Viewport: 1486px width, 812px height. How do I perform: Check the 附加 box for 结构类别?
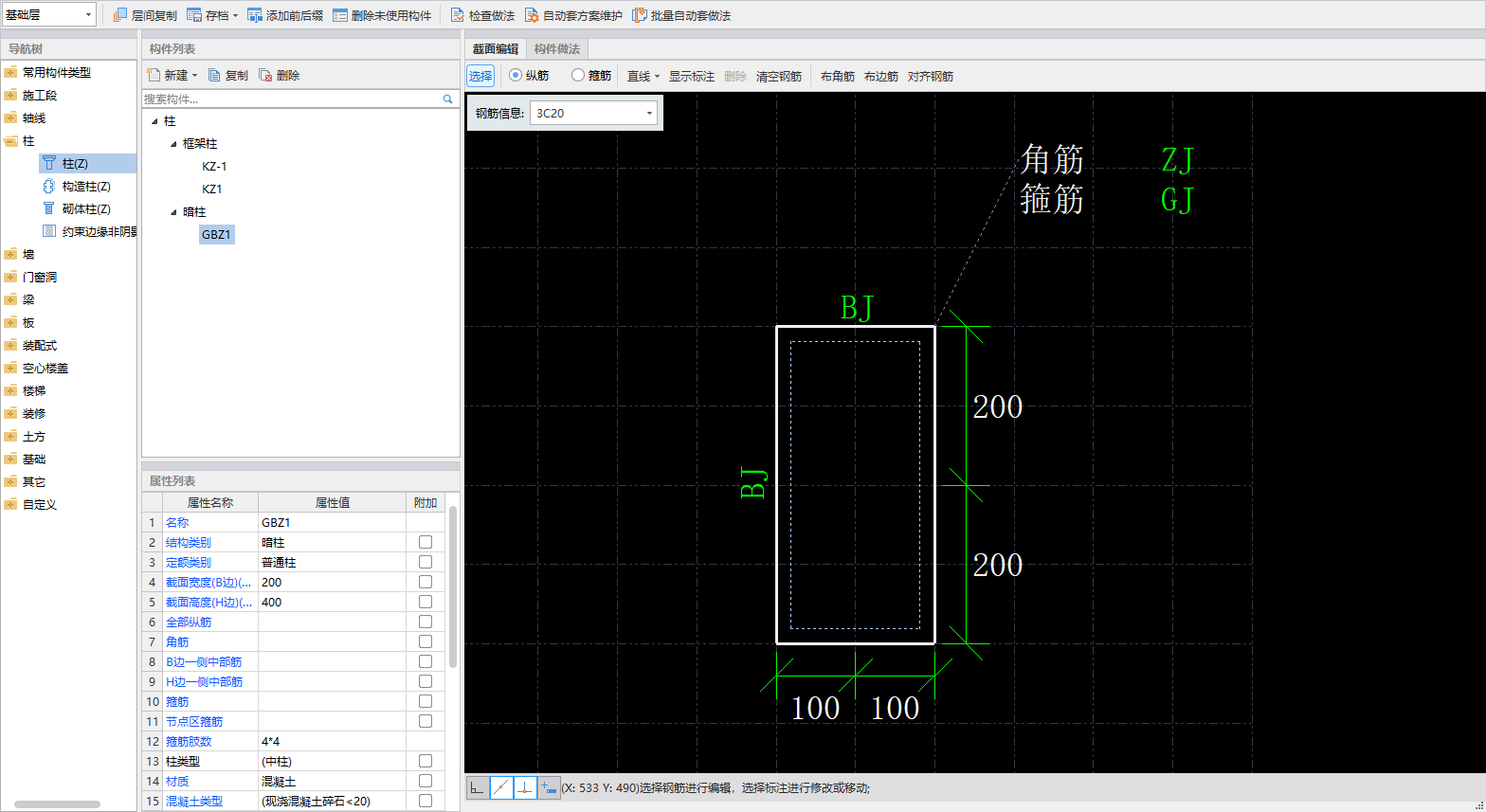[426, 542]
